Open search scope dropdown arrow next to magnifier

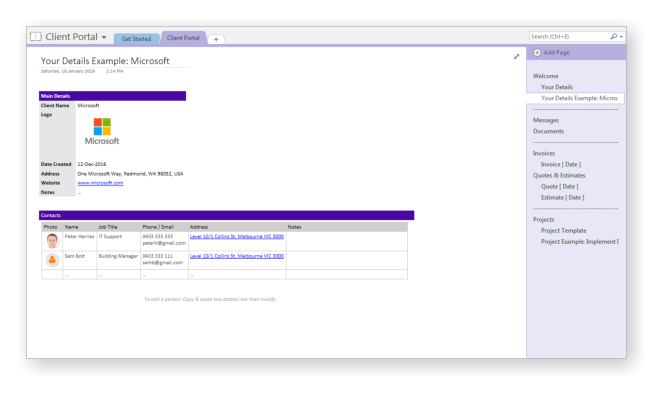click(x=621, y=37)
